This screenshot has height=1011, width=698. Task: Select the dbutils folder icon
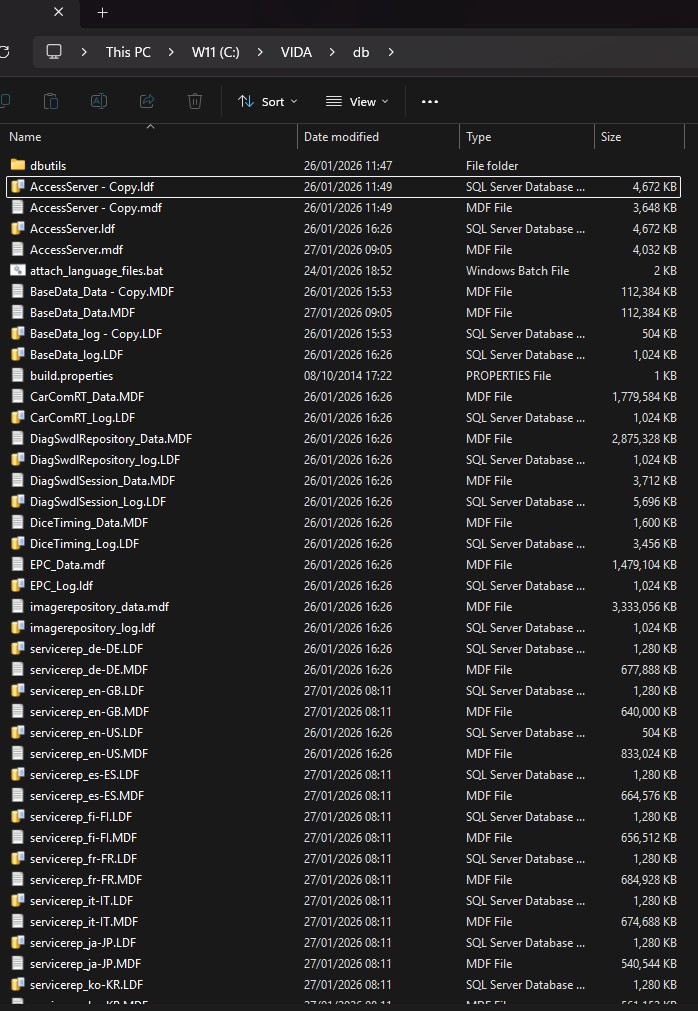coord(17,165)
